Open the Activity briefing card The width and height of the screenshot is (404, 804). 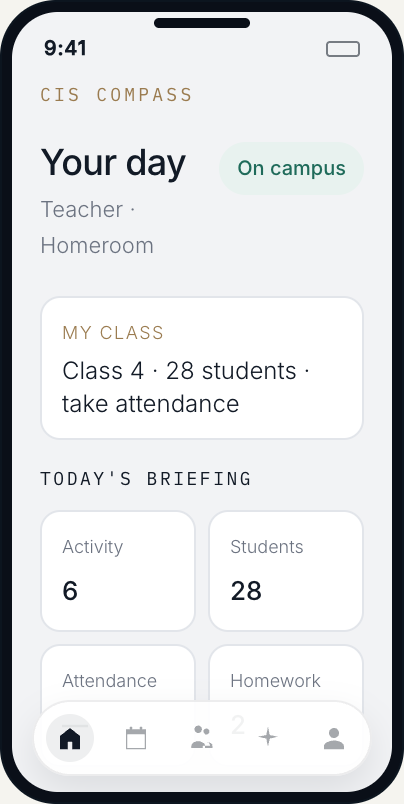[x=118, y=571]
